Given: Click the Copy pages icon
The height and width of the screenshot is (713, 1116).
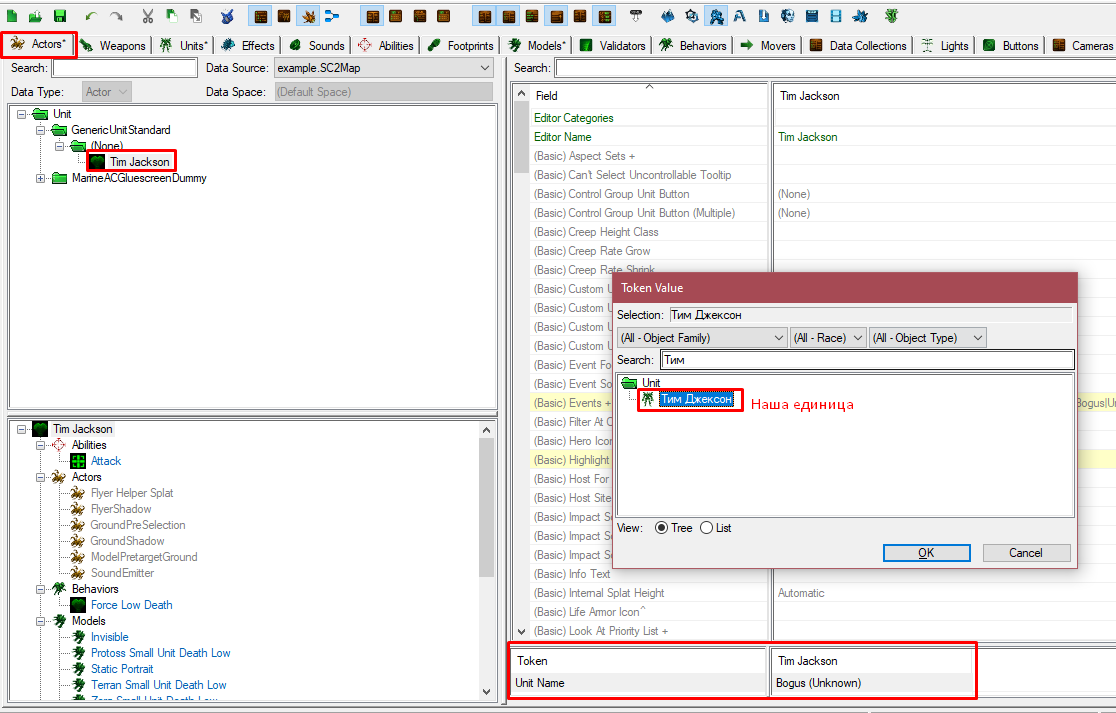Looking at the screenshot, I should [172, 16].
